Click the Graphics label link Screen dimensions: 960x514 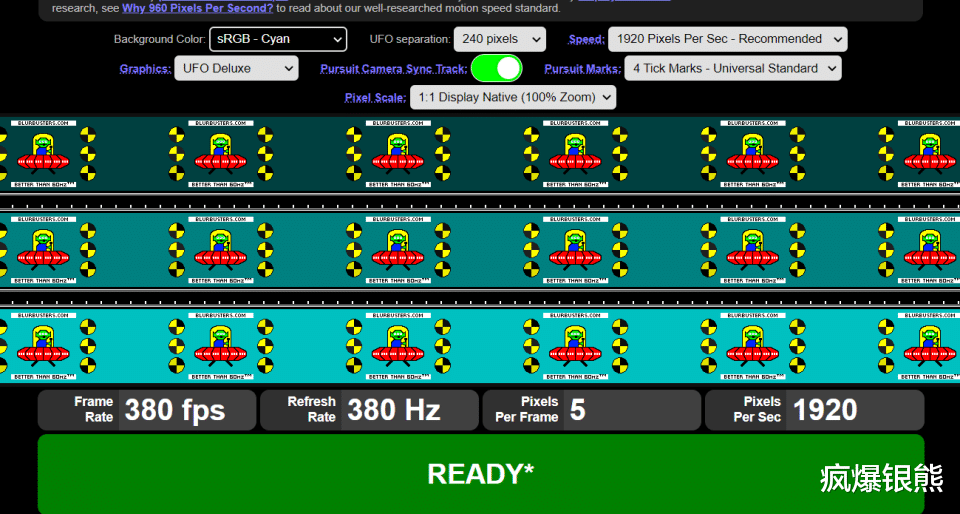coord(145,69)
